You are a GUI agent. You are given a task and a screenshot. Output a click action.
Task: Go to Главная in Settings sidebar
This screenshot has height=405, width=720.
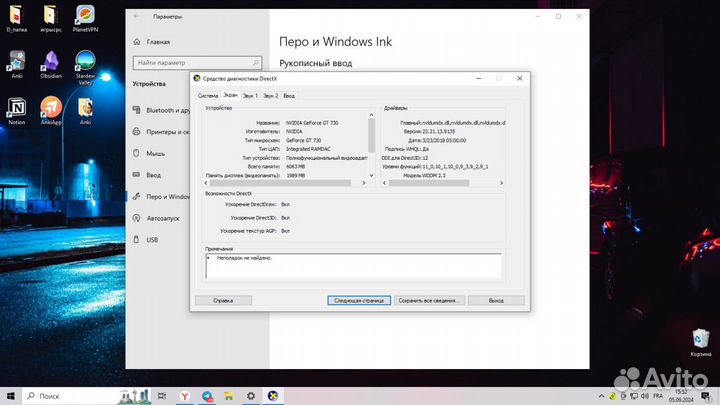158,42
